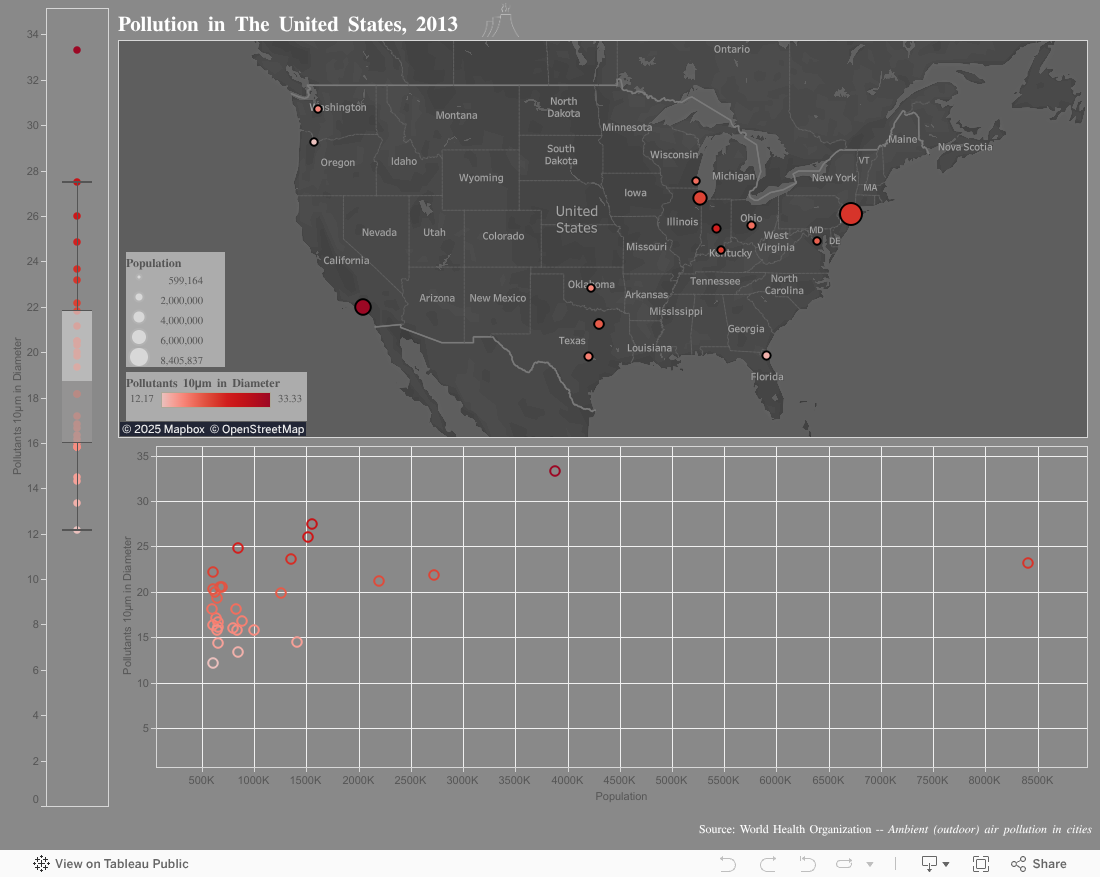Screen dimensions: 1100x877
Task: Expand the download dropdown caret
Action: point(946,864)
